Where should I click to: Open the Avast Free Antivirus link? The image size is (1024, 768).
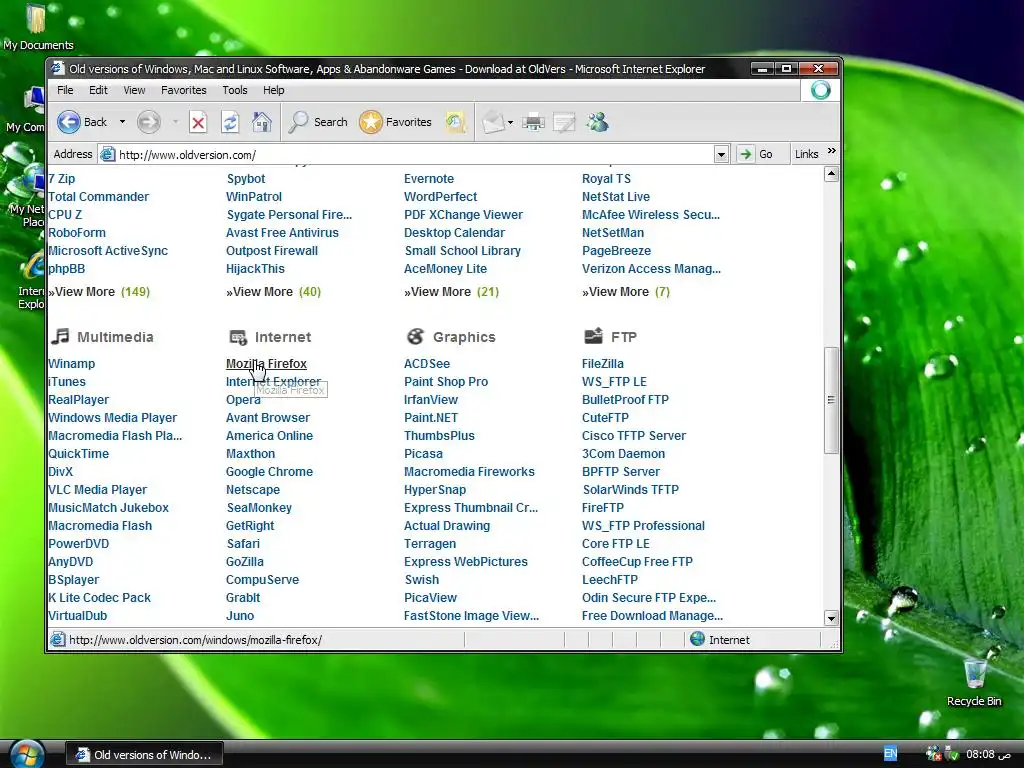coord(282,232)
